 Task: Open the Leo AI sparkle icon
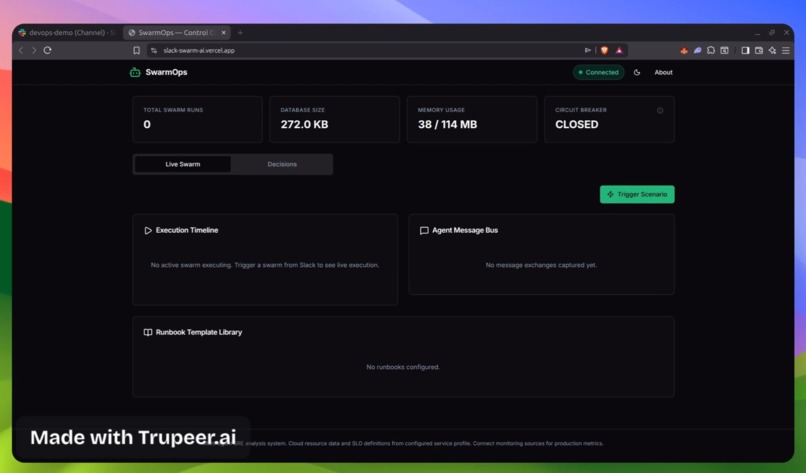coord(772,50)
